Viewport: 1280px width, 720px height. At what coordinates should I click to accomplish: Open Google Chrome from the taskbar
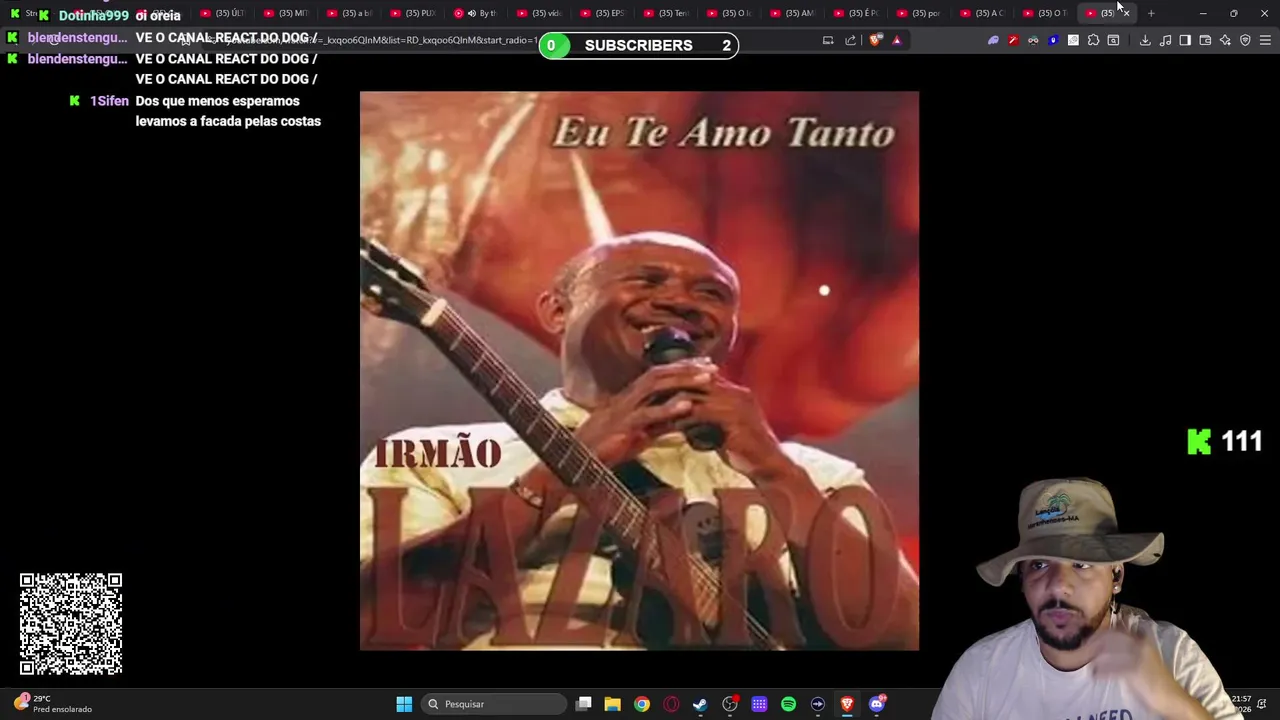642,704
